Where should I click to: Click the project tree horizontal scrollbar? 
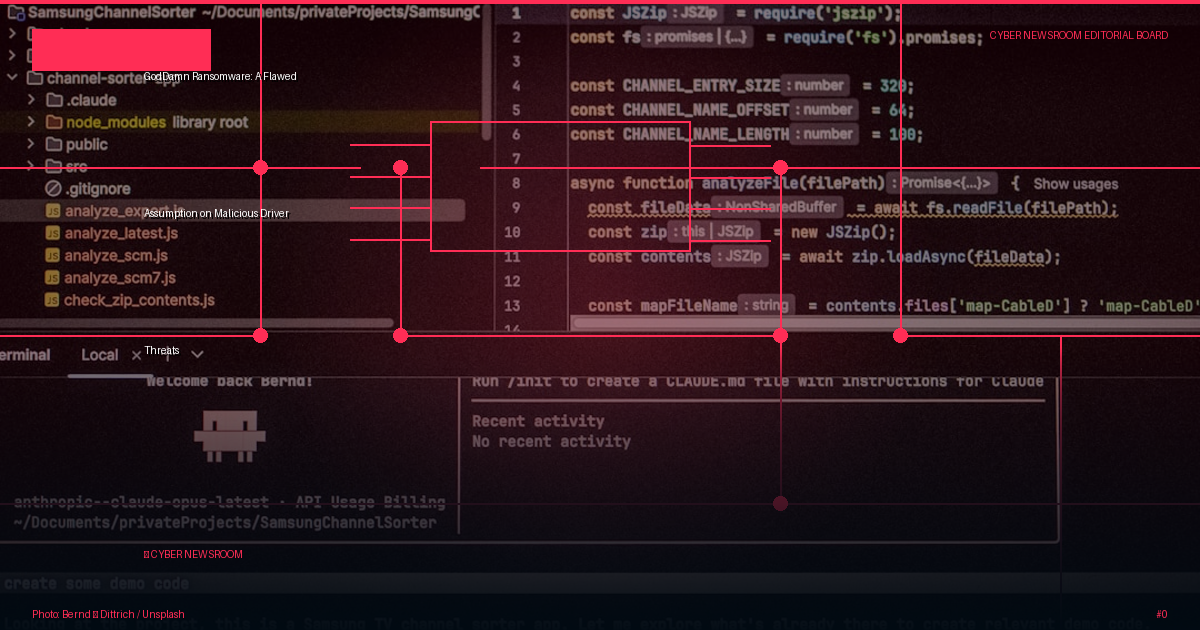click(197, 323)
